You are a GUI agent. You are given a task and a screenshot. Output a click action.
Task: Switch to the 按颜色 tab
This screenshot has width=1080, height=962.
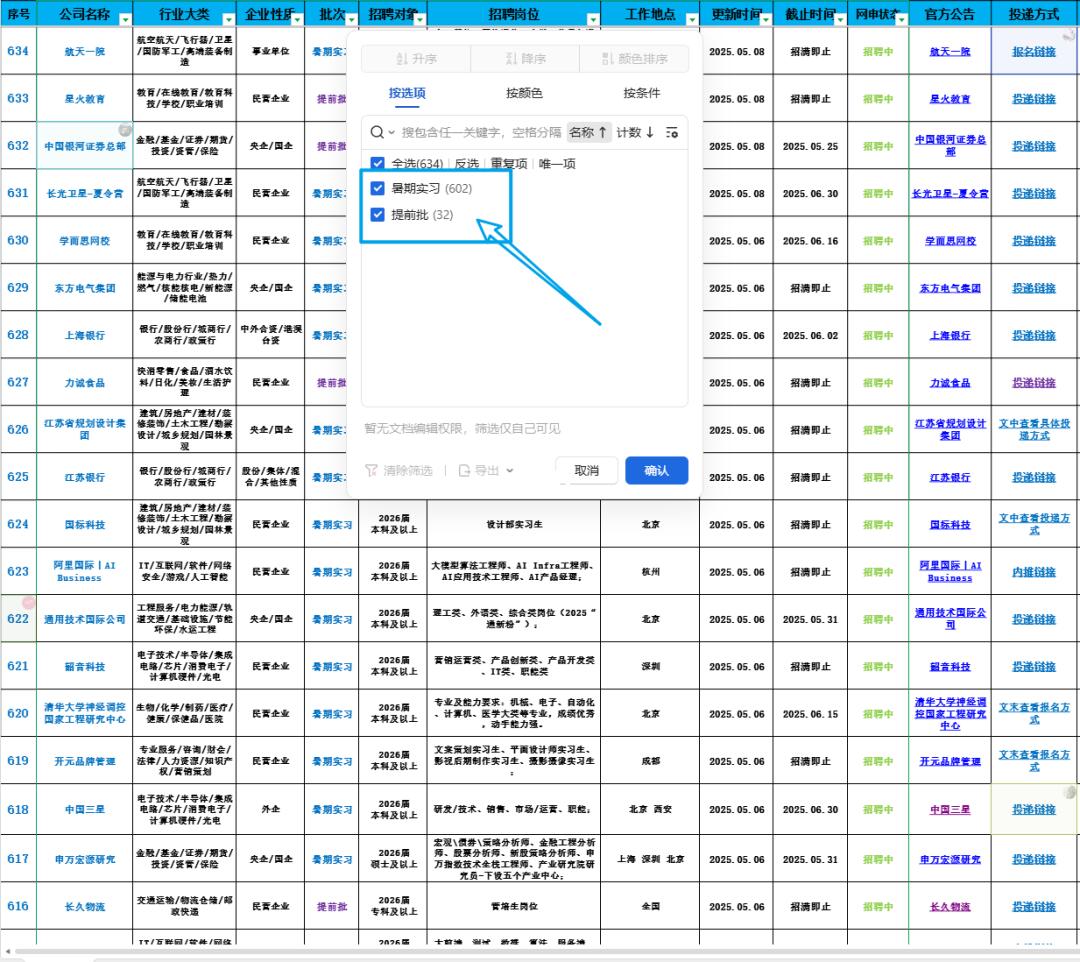coord(524,93)
